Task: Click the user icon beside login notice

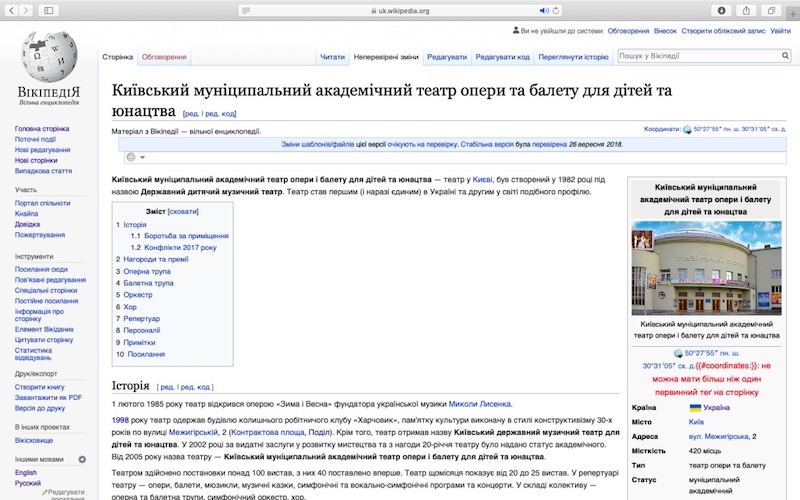Action: [516, 31]
